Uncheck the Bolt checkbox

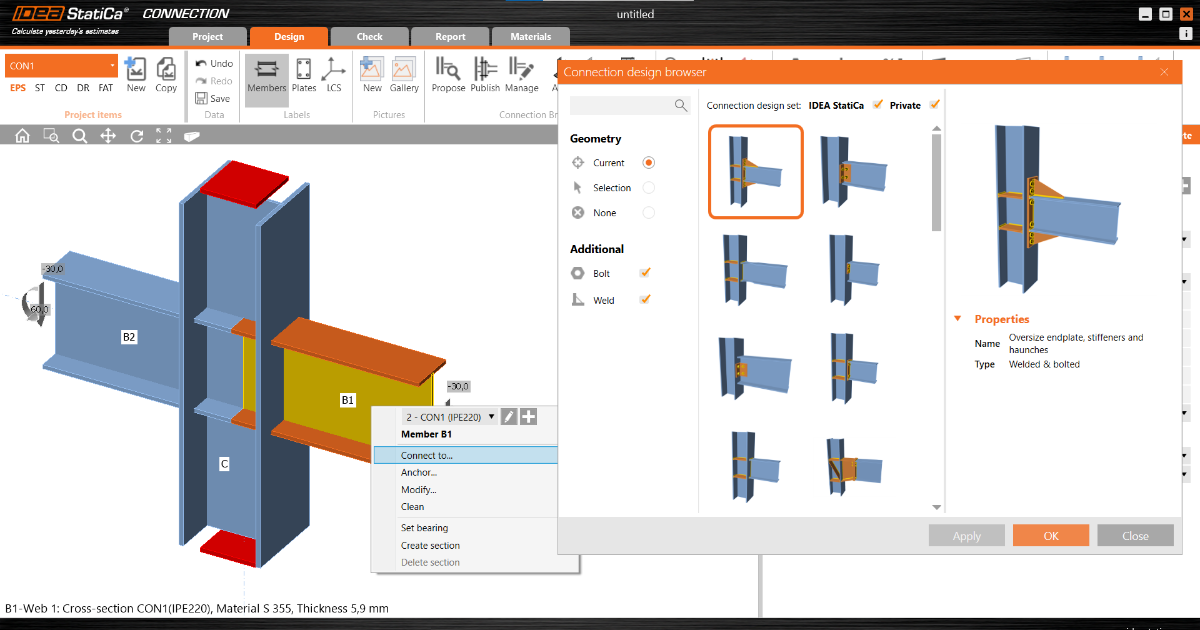click(645, 273)
